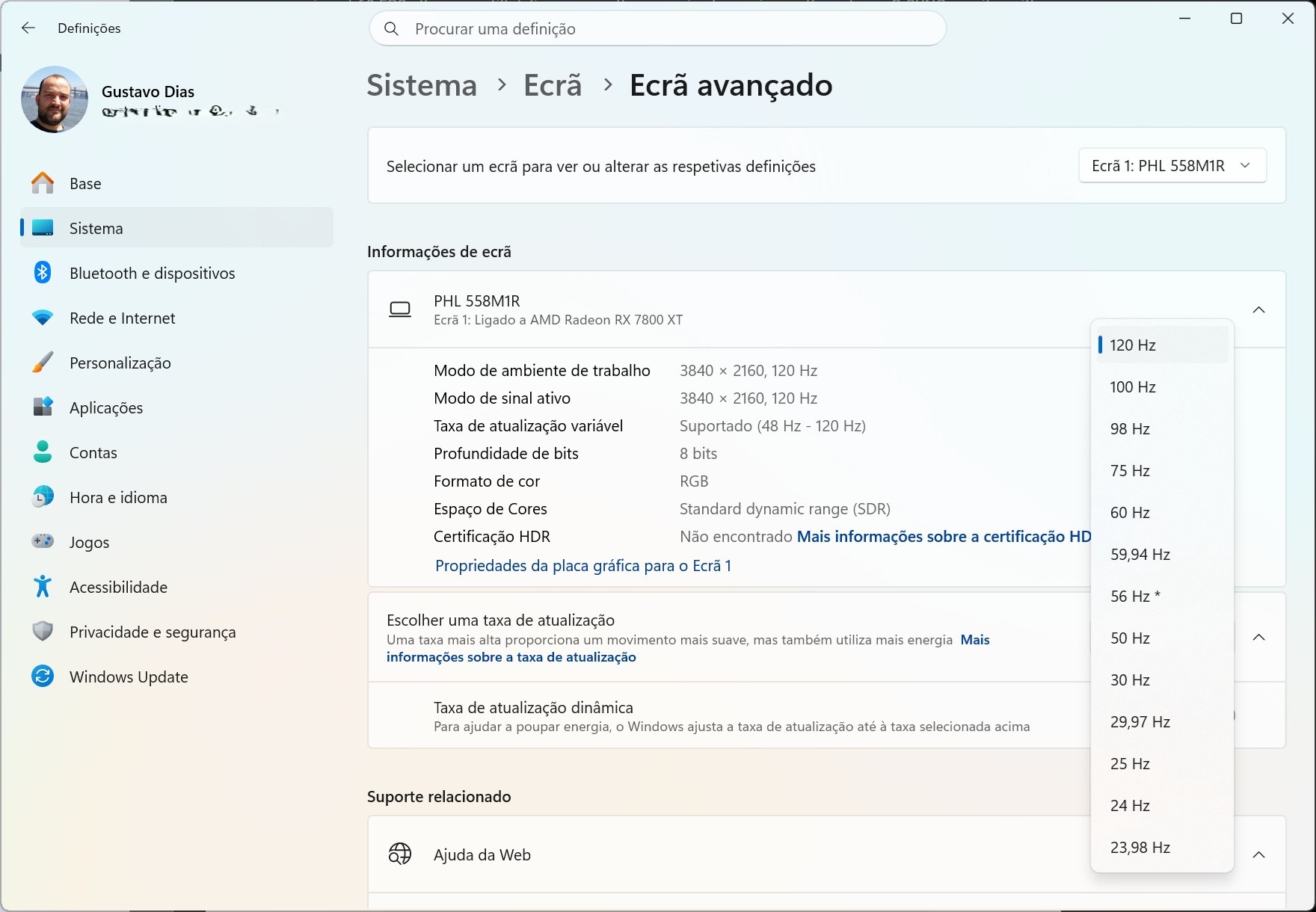Open Bluetooth e dispositivos settings icon
The height and width of the screenshot is (912, 1316).
point(43,273)
